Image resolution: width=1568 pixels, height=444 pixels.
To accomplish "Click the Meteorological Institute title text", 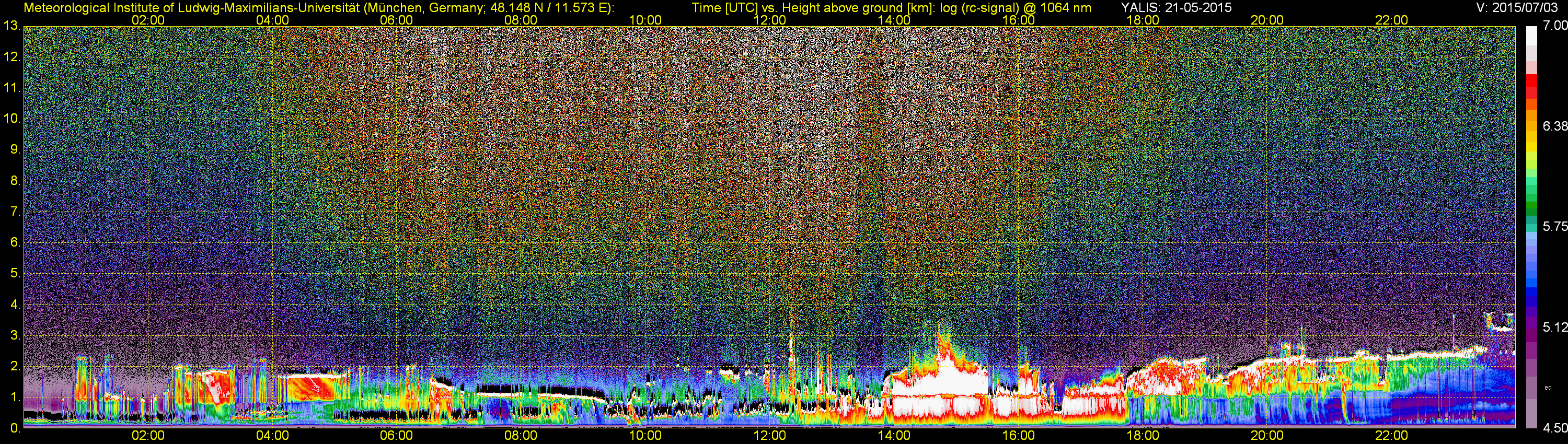I will [x=318, y=8].
